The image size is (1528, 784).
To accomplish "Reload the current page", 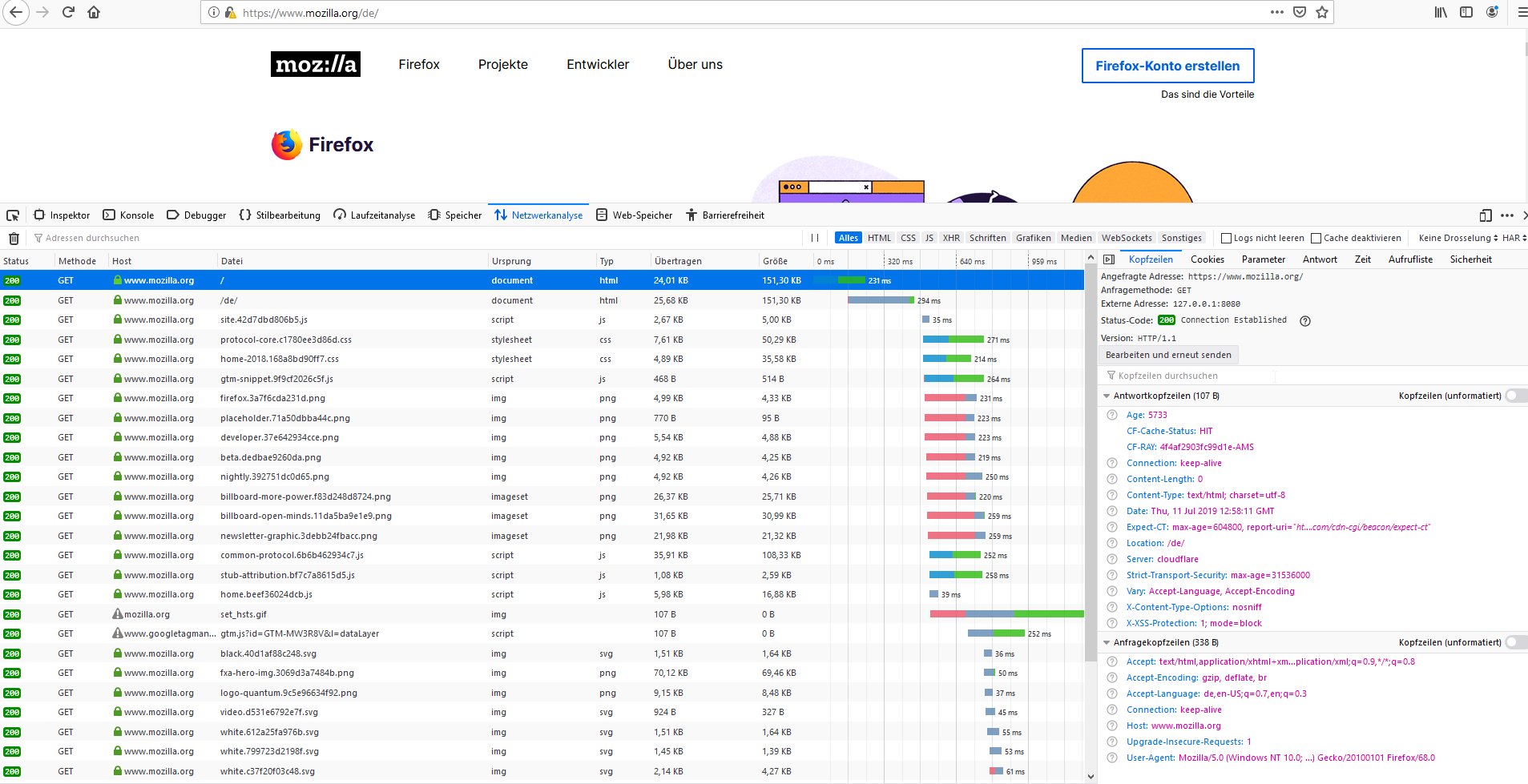I will (68, 13).
